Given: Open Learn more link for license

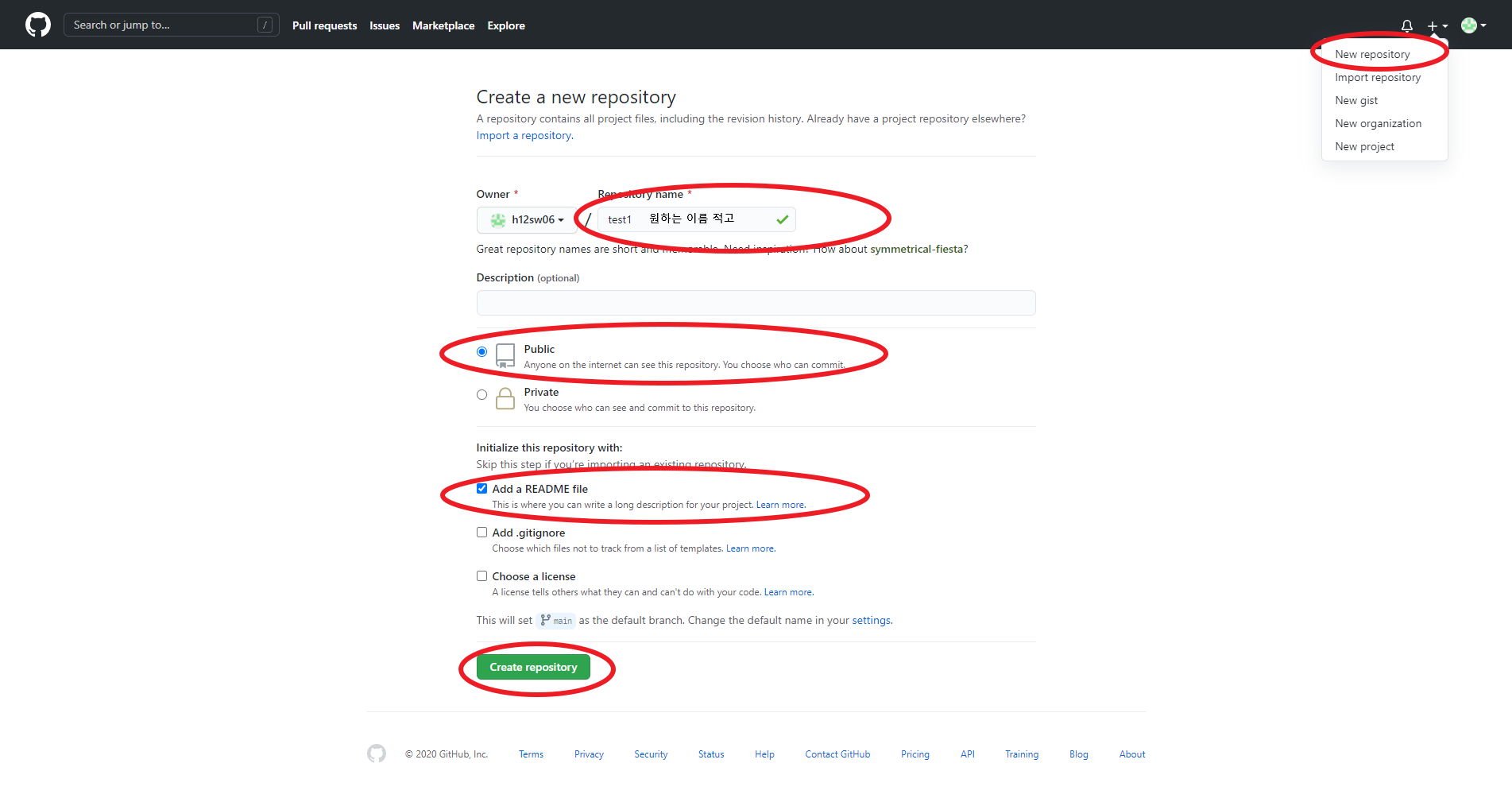Looking at the screenshot, I should tap(787, 592).
